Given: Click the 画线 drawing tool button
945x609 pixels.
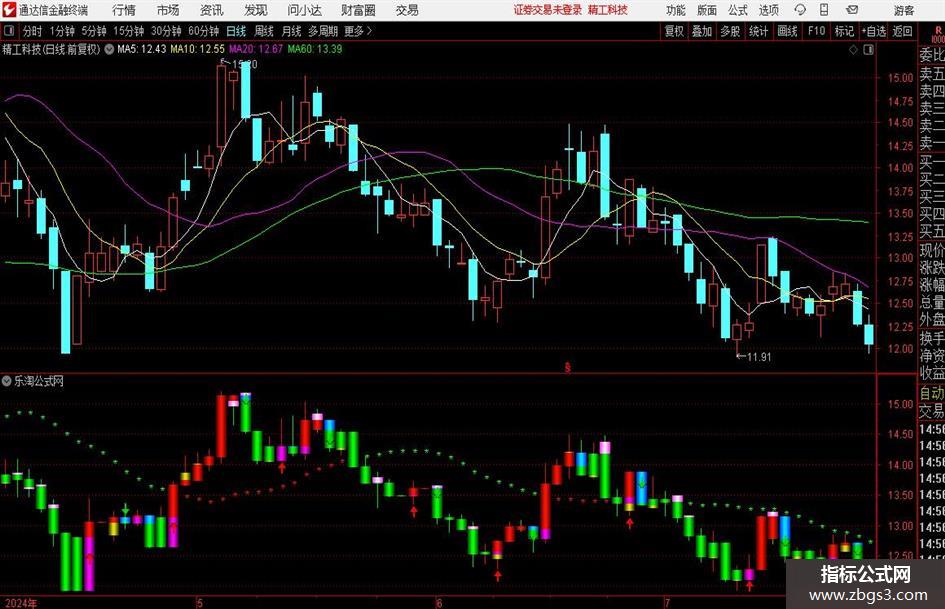Looking at the screenshot, I should (x=787, y=31).
